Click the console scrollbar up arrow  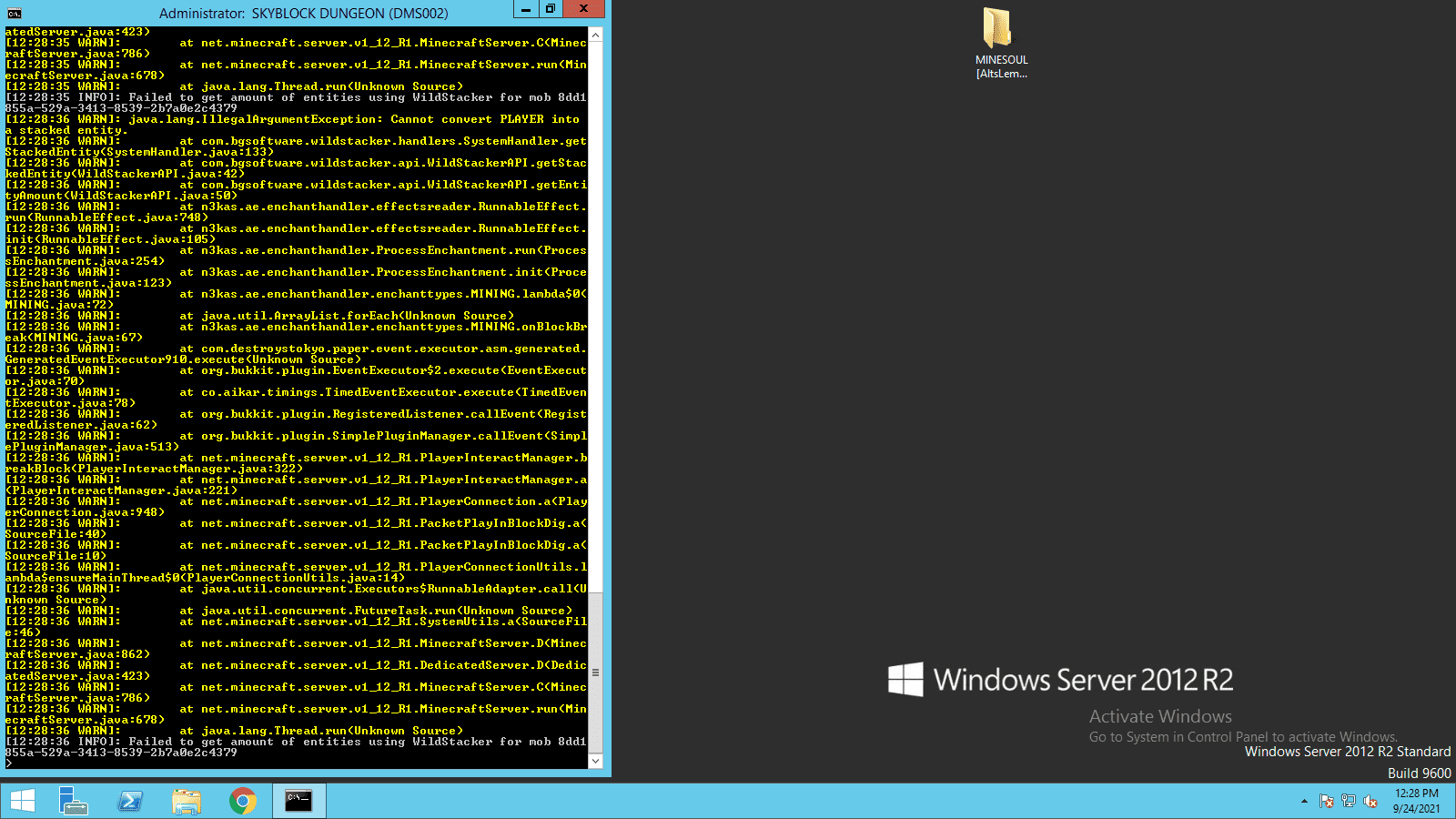[595, 35]
